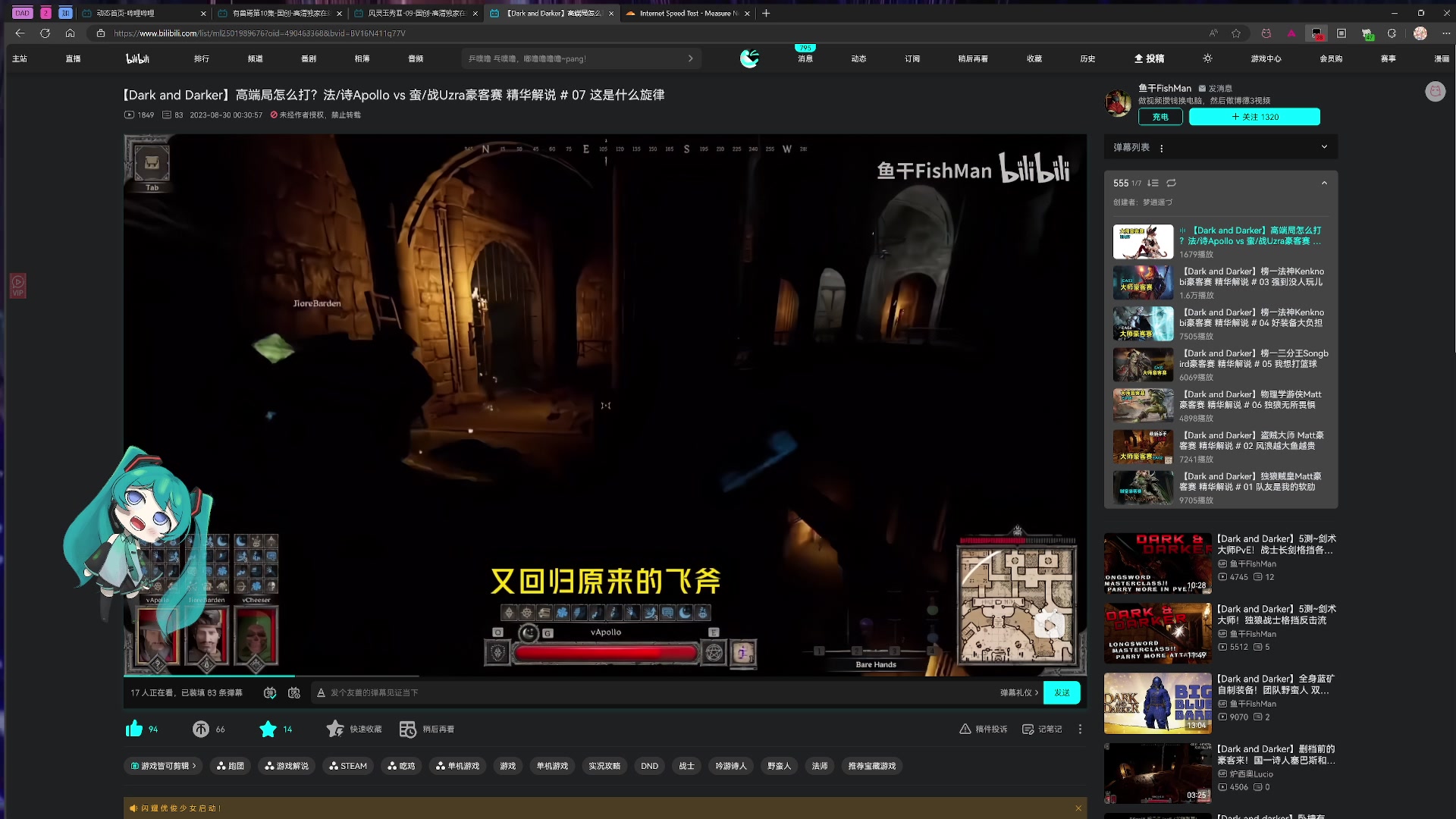Image resolution: width=1456 pixels, height=819 pixels.
Task: Open recommended video 全身蓝矿自制装备
Action: click(x=1221, y=703)
